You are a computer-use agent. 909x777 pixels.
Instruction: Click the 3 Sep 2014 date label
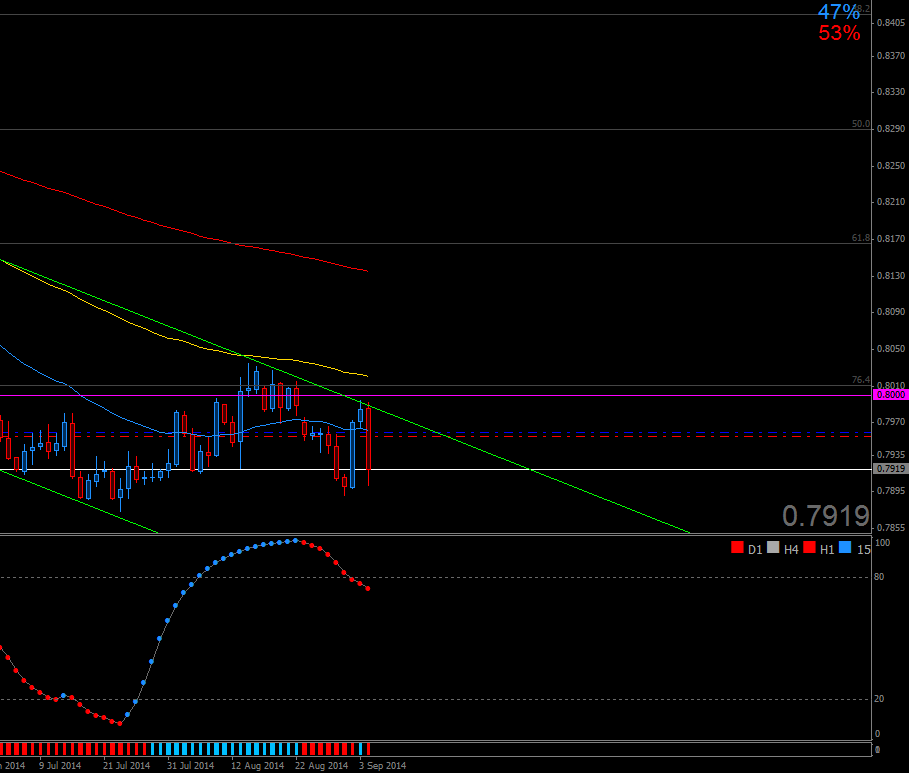pyautogui.click(x=383, y=766)
